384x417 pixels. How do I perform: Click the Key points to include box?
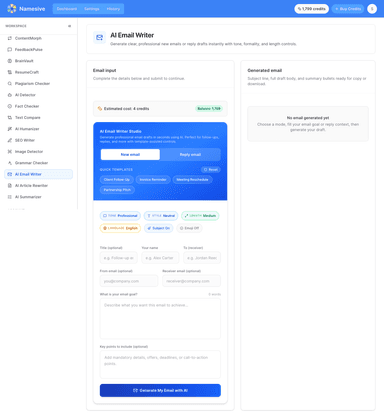pos(160,364)
